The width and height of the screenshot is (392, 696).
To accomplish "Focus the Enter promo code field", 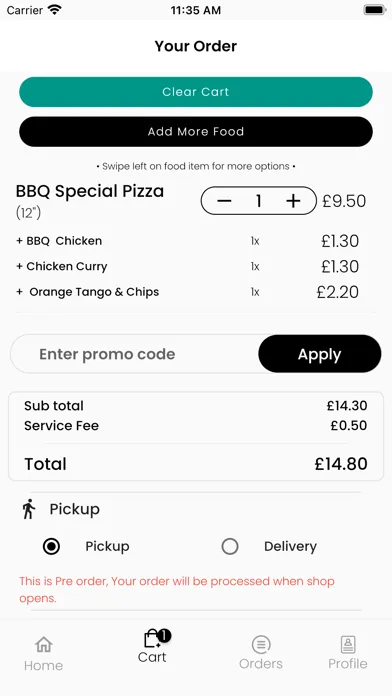I will click(135, 354).
